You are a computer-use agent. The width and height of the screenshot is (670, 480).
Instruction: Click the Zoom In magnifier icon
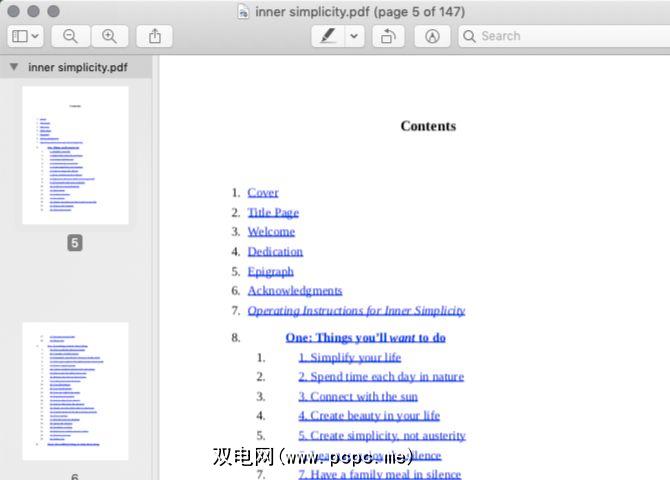109,36
